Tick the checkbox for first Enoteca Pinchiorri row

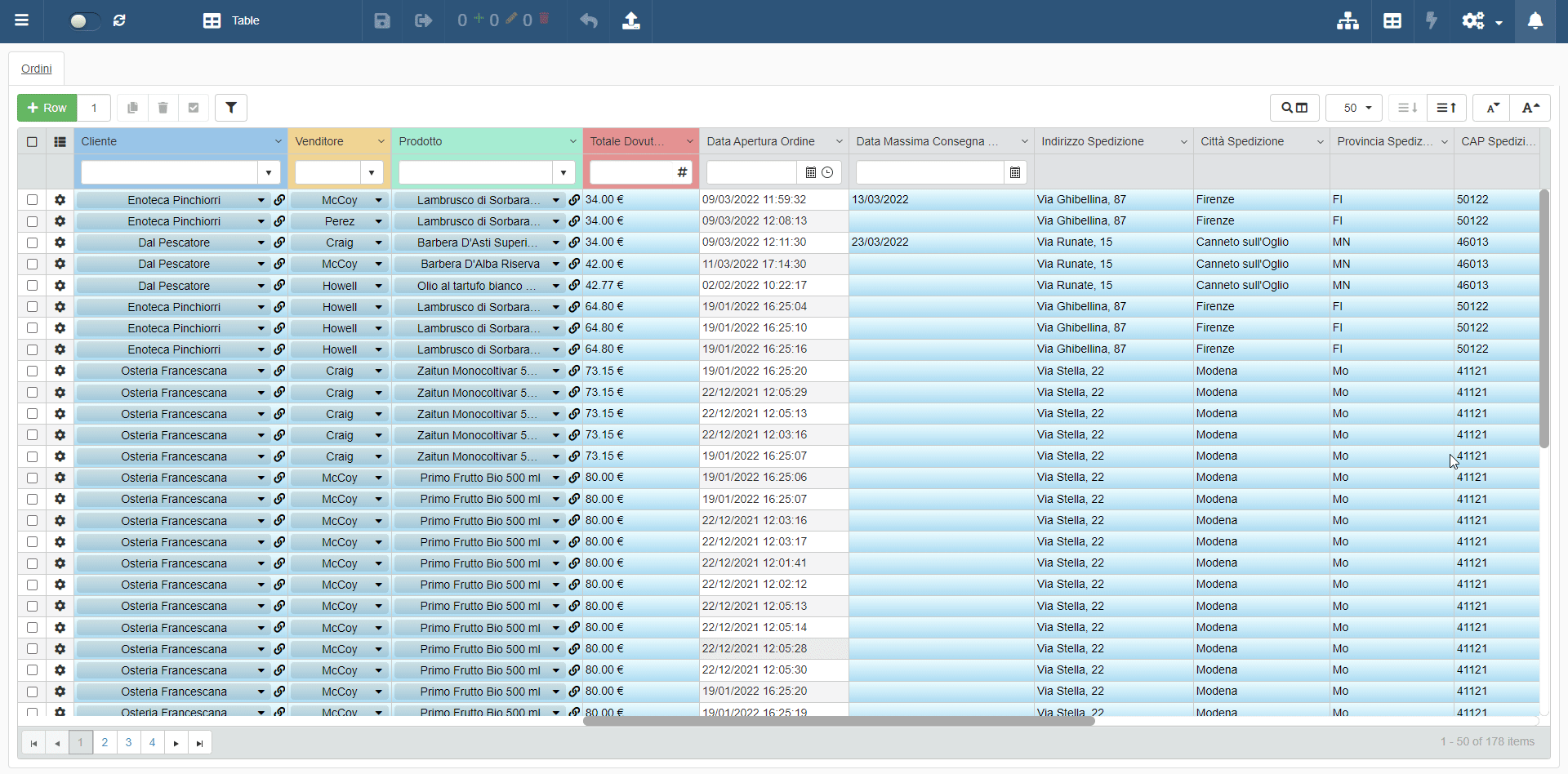pyautogui.click(x=32, y=200)
